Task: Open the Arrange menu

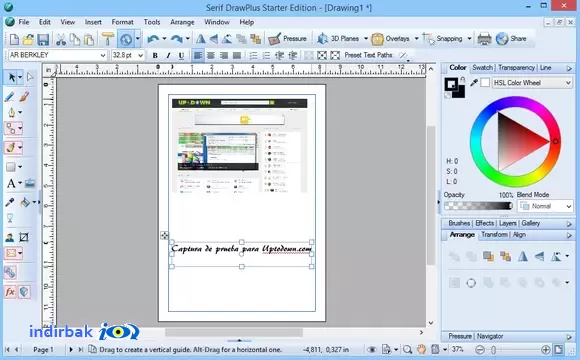Action: pyautogui.click(x=182, y=22)
